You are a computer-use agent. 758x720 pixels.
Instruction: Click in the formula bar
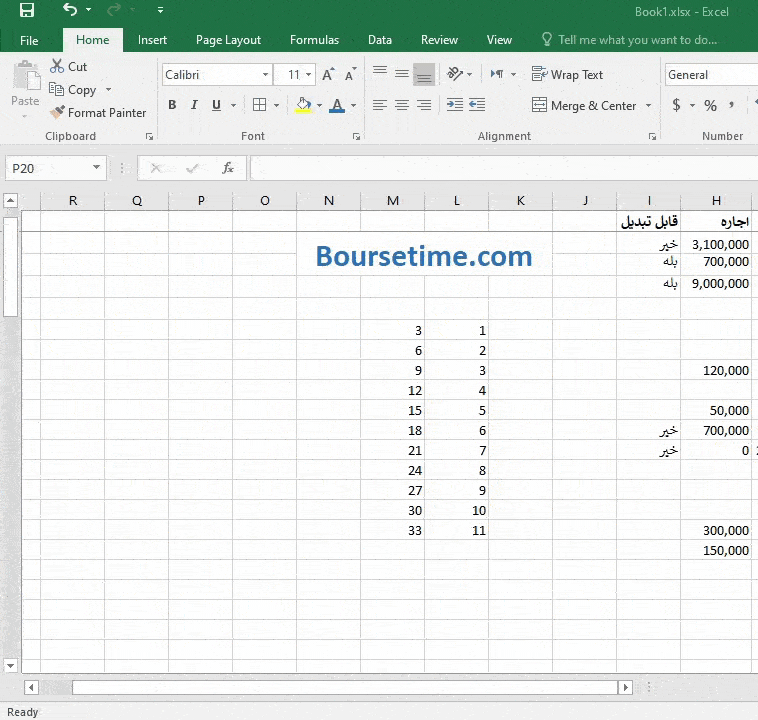click(x=504, y=168)
